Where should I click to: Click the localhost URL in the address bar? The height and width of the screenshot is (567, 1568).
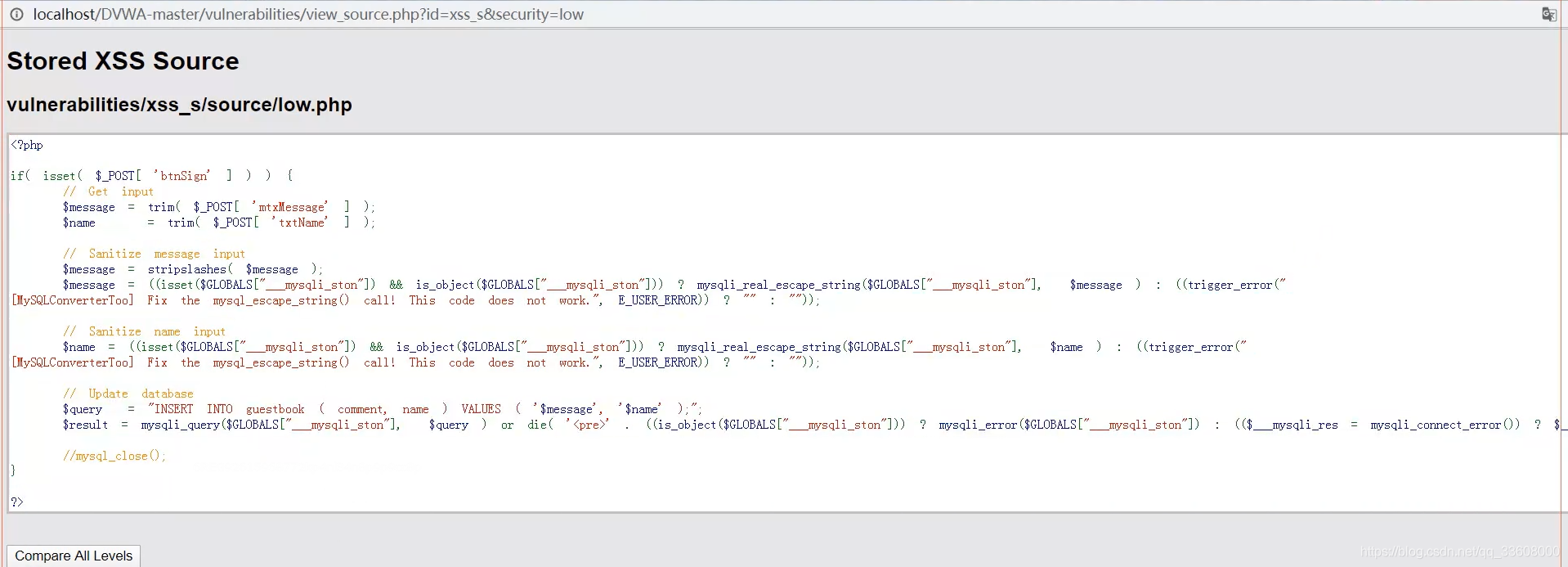pos(308,14)
